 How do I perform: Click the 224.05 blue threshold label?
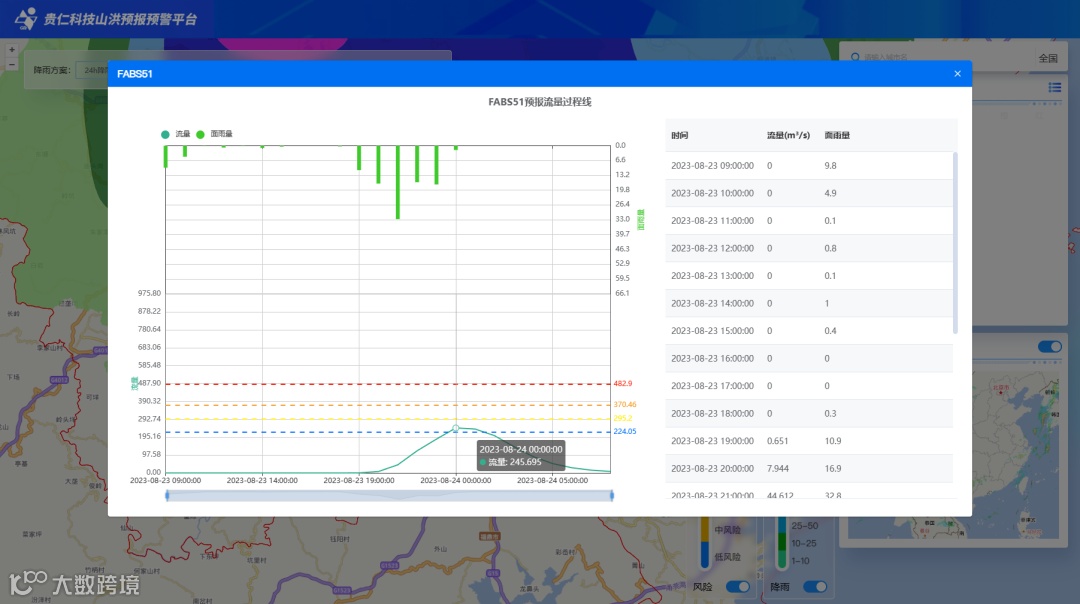pyautogui.click(x=625, y=431)
